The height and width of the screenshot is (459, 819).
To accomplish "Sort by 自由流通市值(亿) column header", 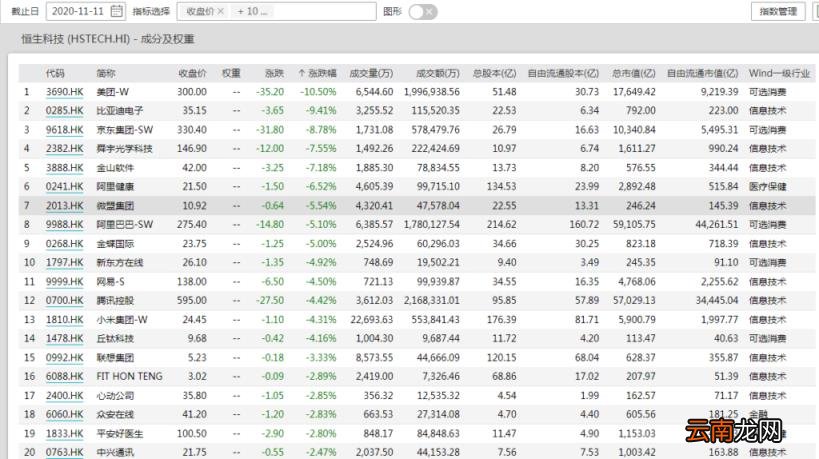I will [703, 73].
